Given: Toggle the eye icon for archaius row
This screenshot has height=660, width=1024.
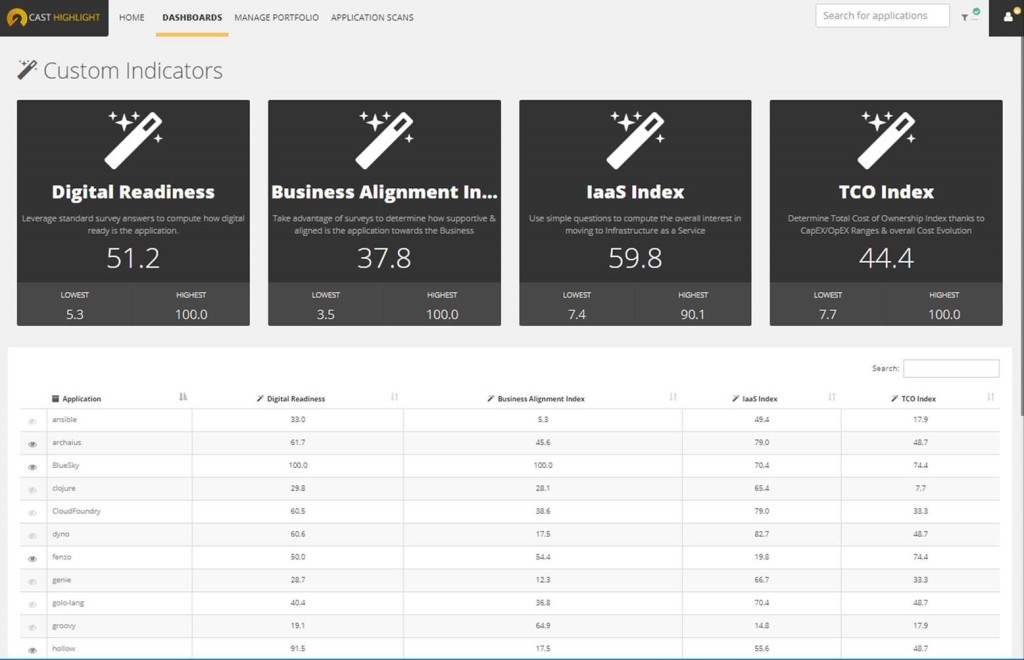Looking at the screenshot, I should (33, 443).
